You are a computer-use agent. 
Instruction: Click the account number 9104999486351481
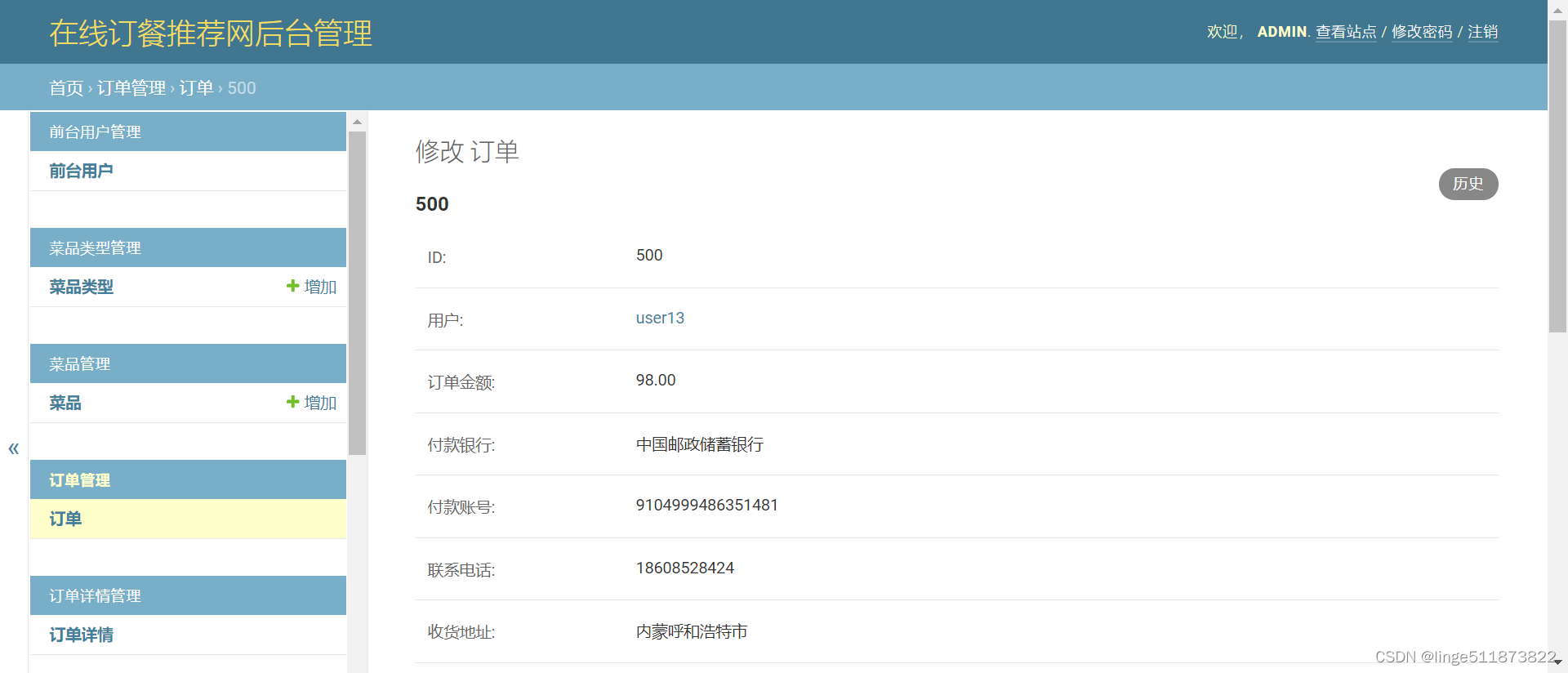click(707, 505)
